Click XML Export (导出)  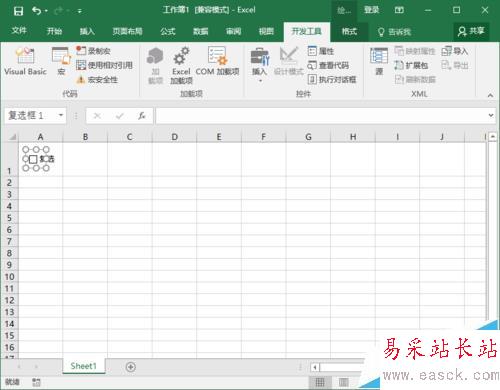pyautogui.click(x=455, y=65)
